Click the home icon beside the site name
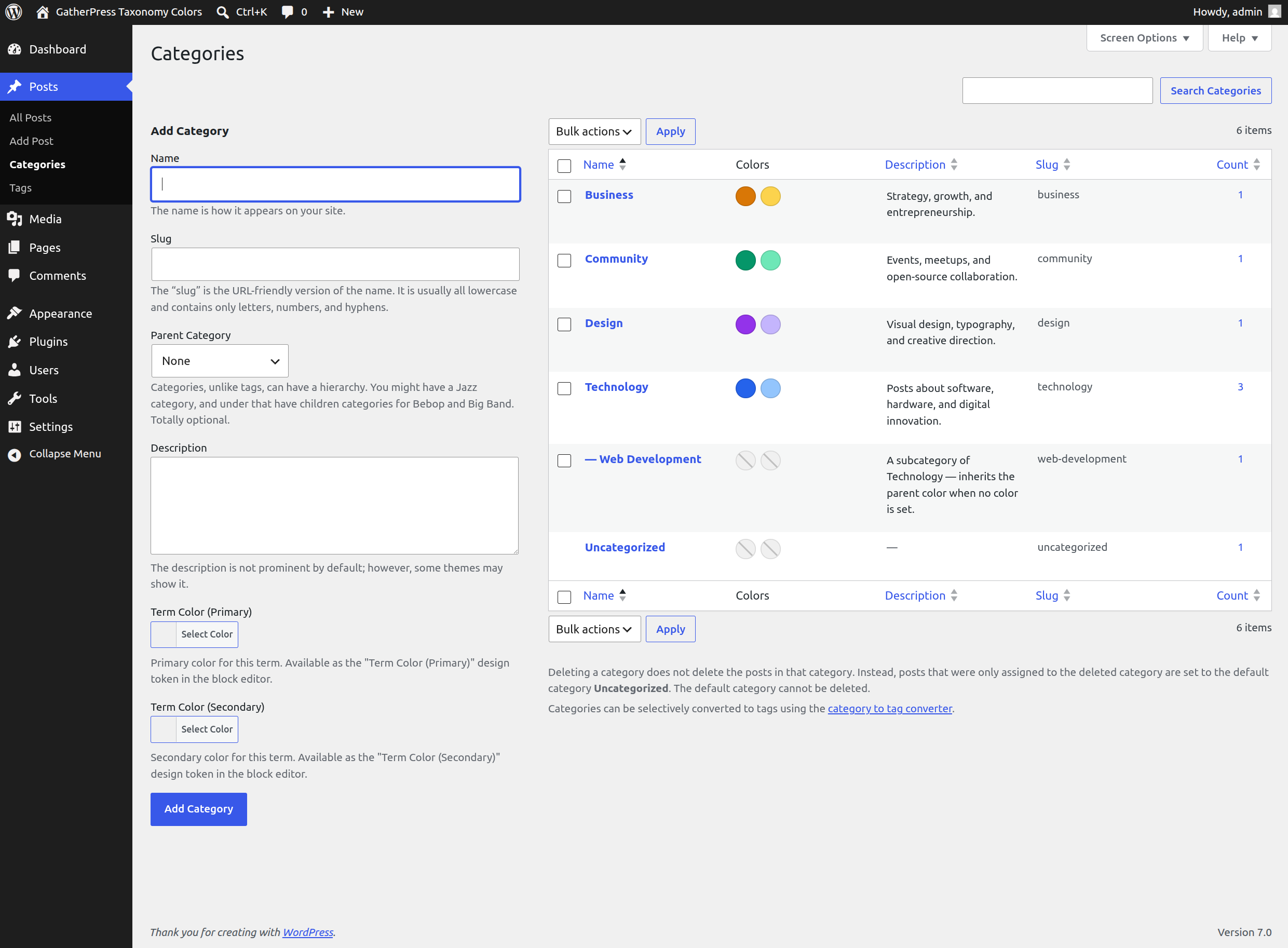This screenshot has width=1288, height=948. coord(43,12)
